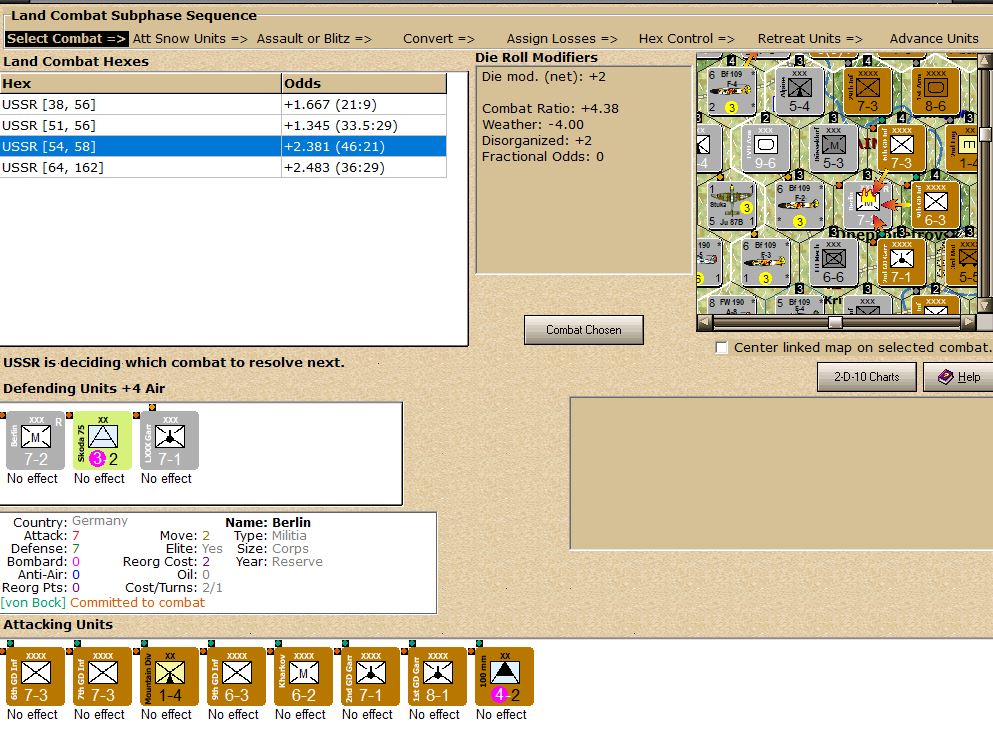Click the [von Bock] leader label
993x729 pixels.
pos(34,603)
